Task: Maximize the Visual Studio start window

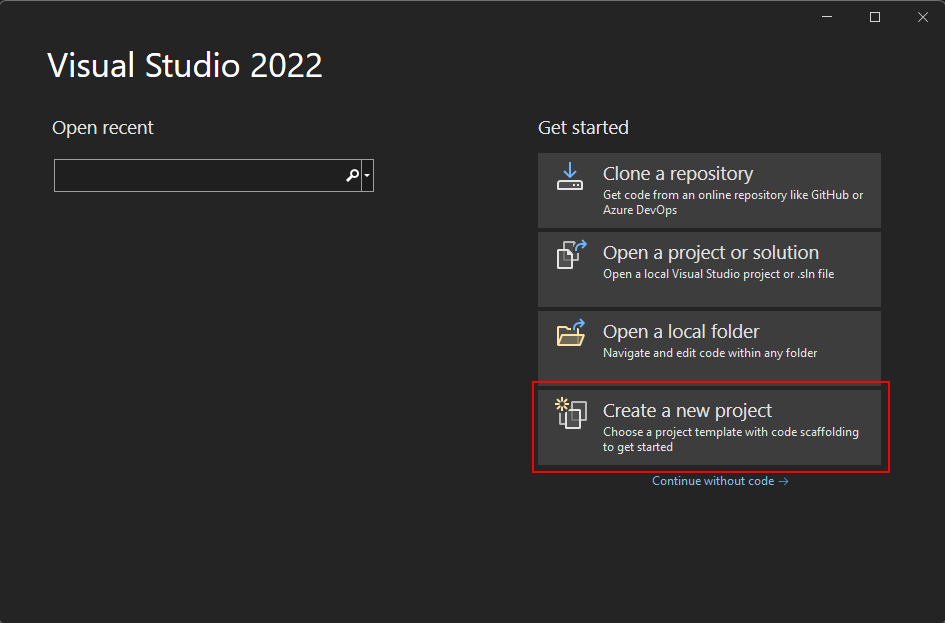Action: tap(875, 17)
